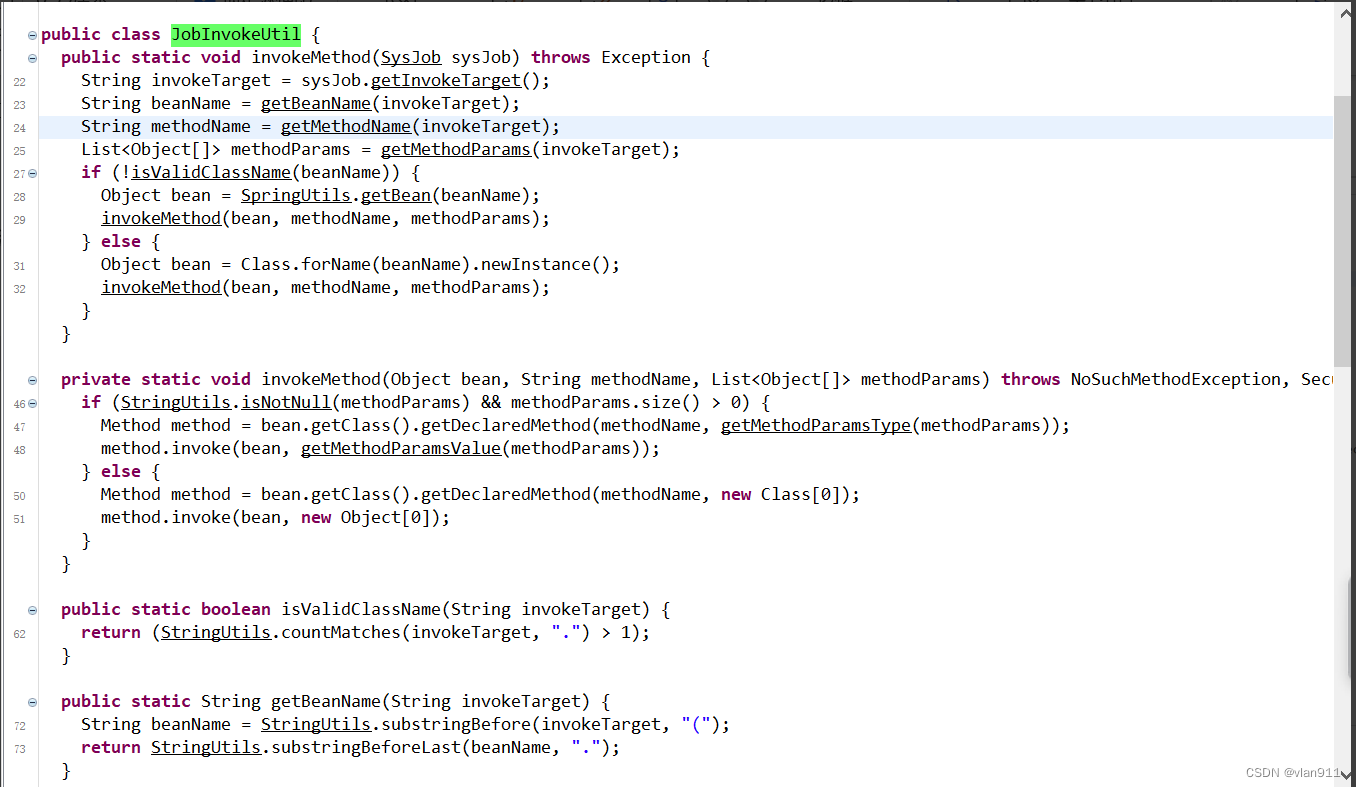Follow the SysJob parameter type hyperlink
This screenshot has width=1356, height=787.
click(x=410, y=57)
